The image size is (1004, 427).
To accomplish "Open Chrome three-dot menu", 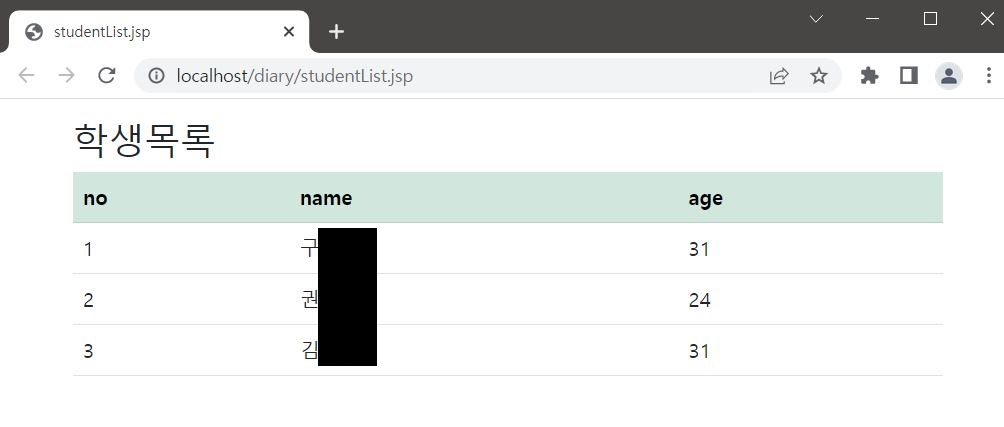I will coord(988,76).
